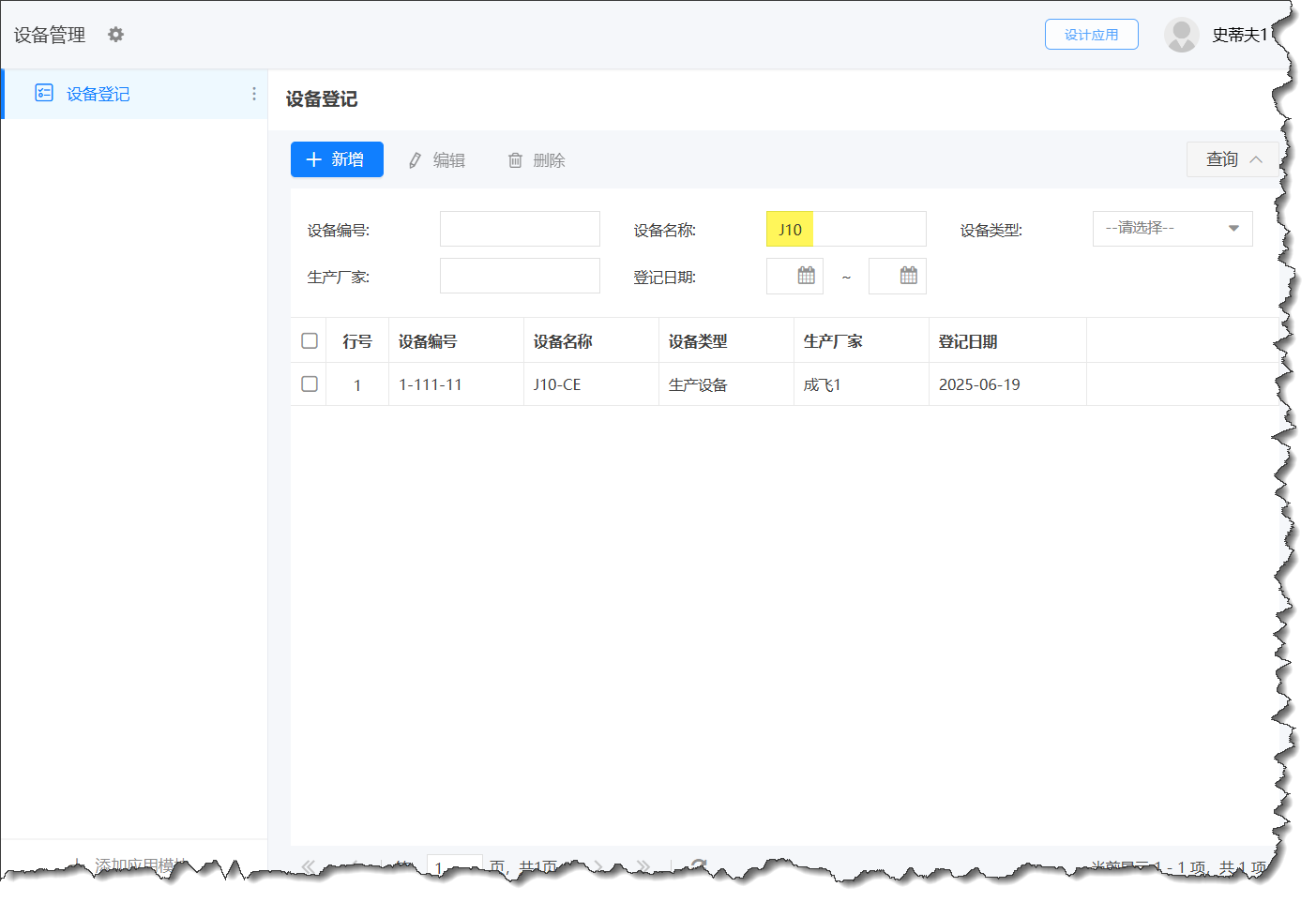Click the 新增 button
1316x902 pixels.
337,159
